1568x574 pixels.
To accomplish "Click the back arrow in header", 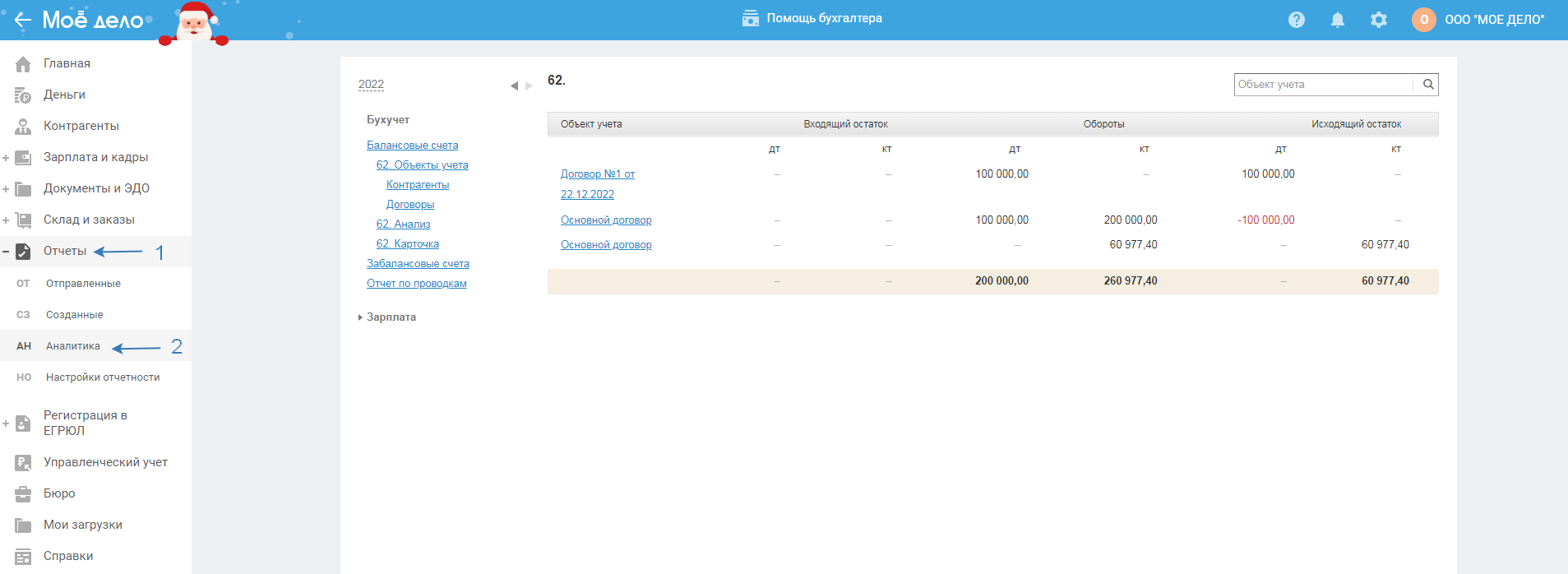I will [22, 20].
